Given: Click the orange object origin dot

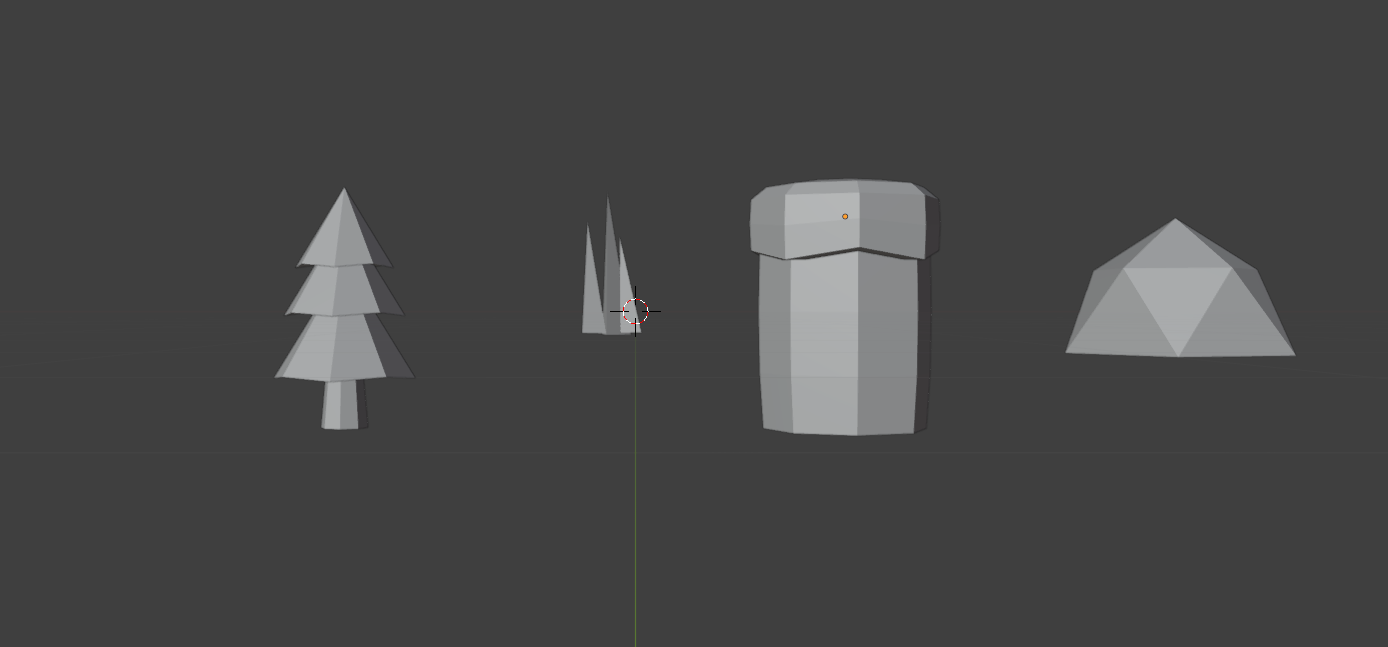Looking at the screenshot, I should 845,216.
